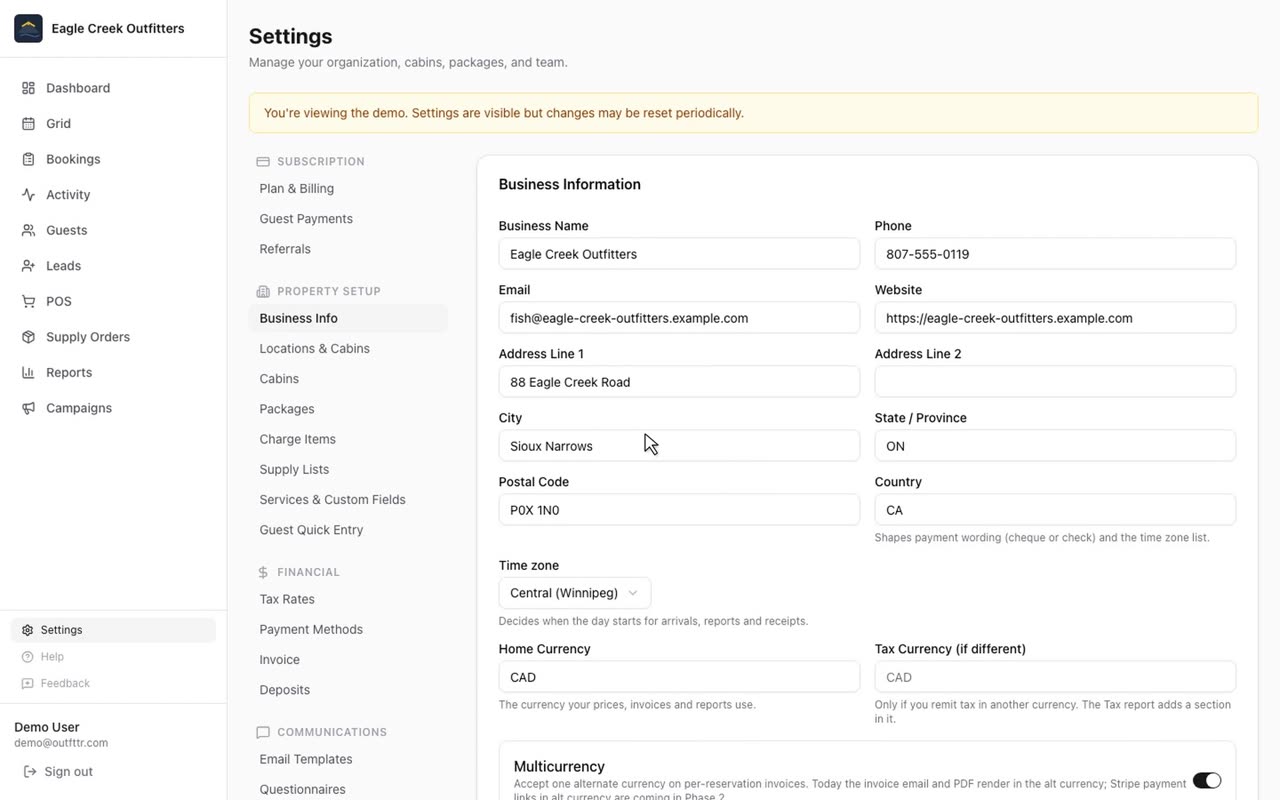This screenshot has width=1280, height=800.
Task: Click the Reports bar chart icon
Action: point(28,372)
